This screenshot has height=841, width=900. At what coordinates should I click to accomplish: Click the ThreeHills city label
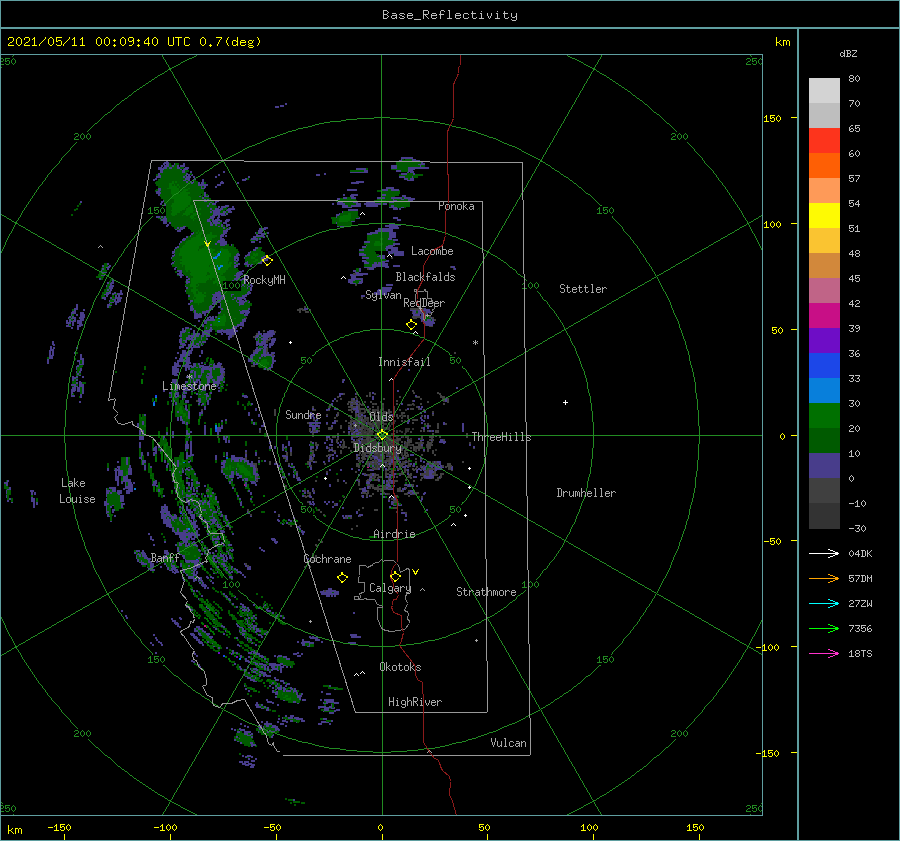[502, 437]
